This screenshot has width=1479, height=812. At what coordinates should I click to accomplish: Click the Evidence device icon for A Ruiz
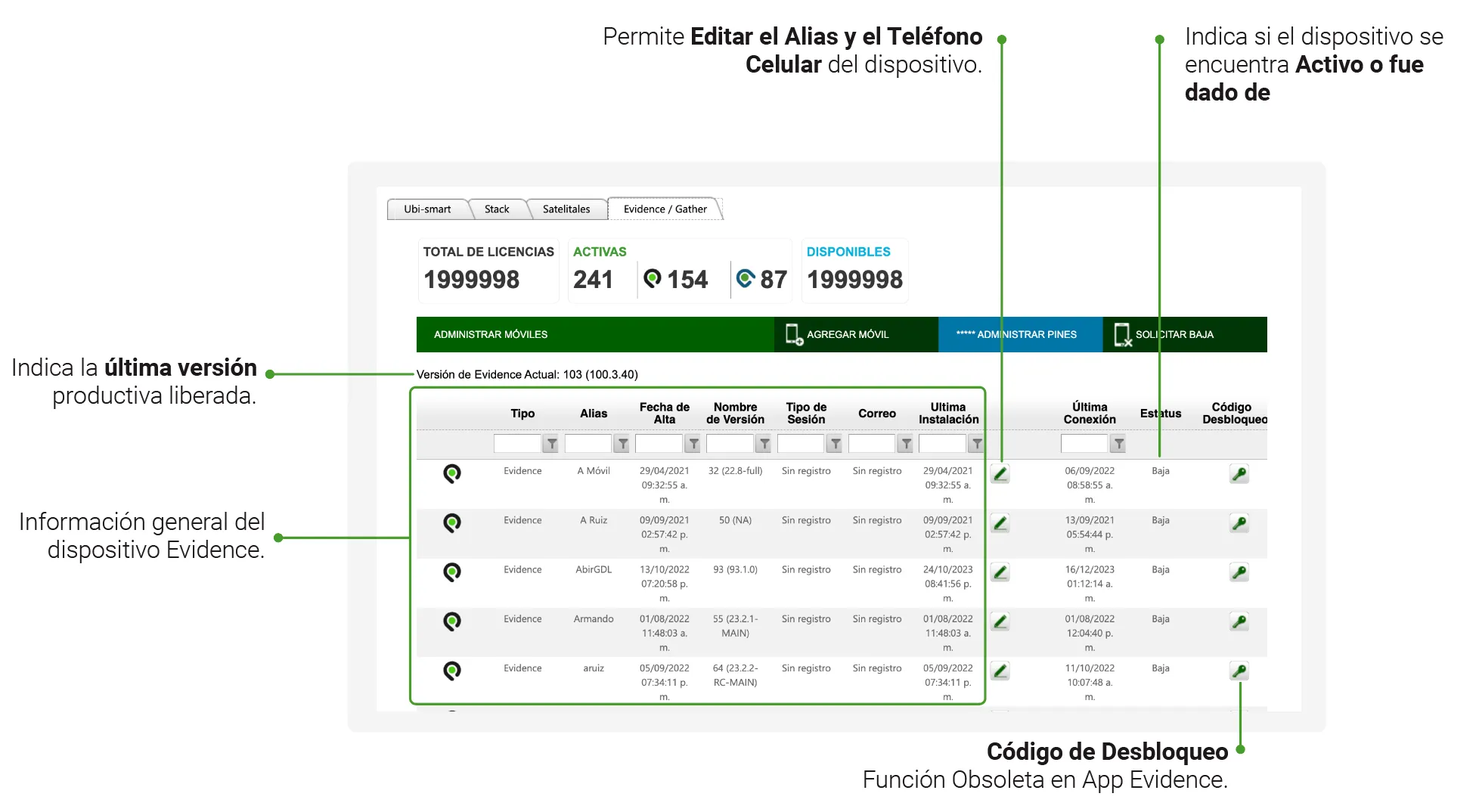pos(452,523)
